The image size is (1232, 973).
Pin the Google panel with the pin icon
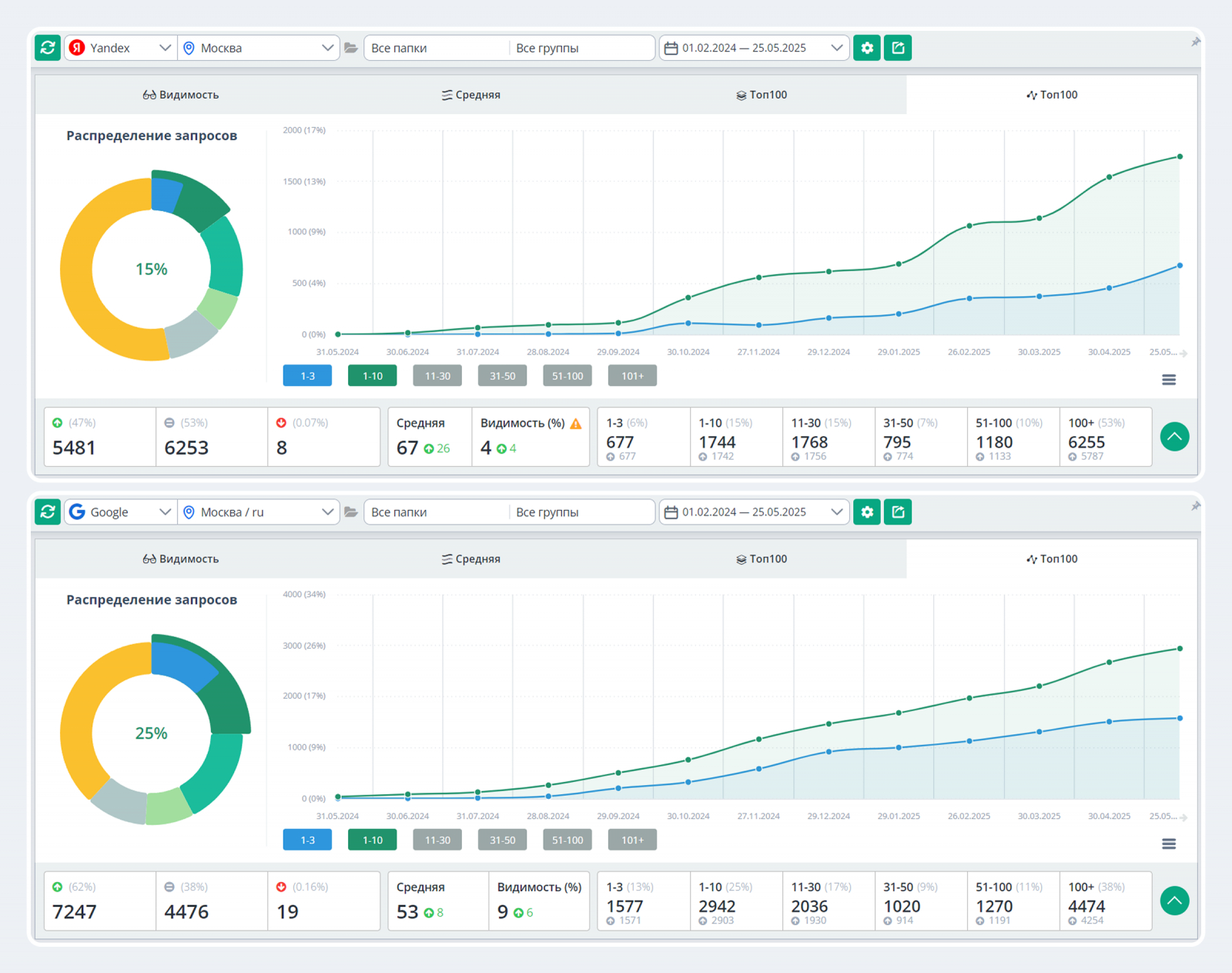(1195, 506)
